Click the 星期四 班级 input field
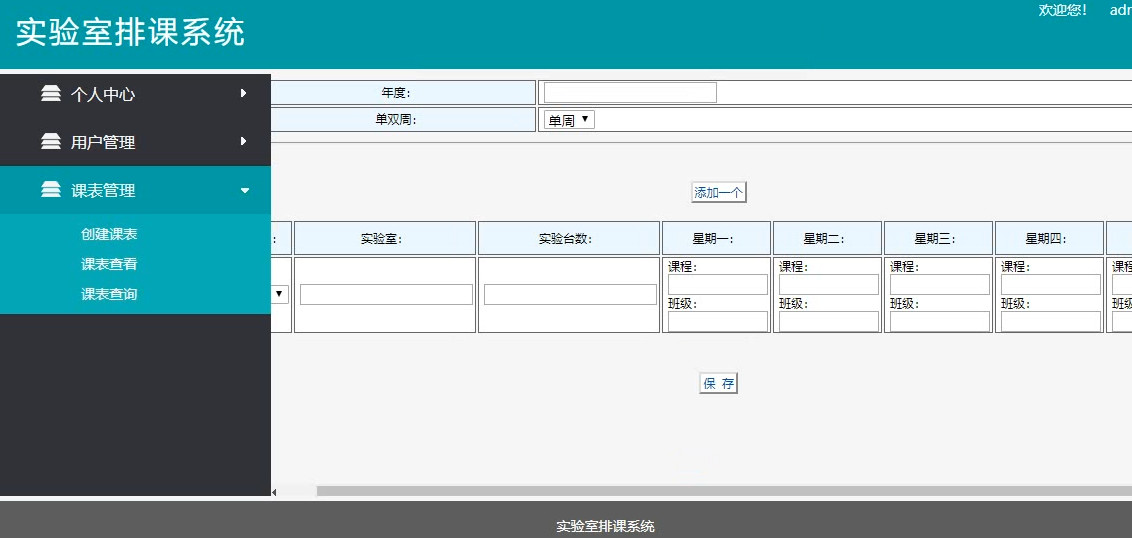 (x=1050, y=321)
